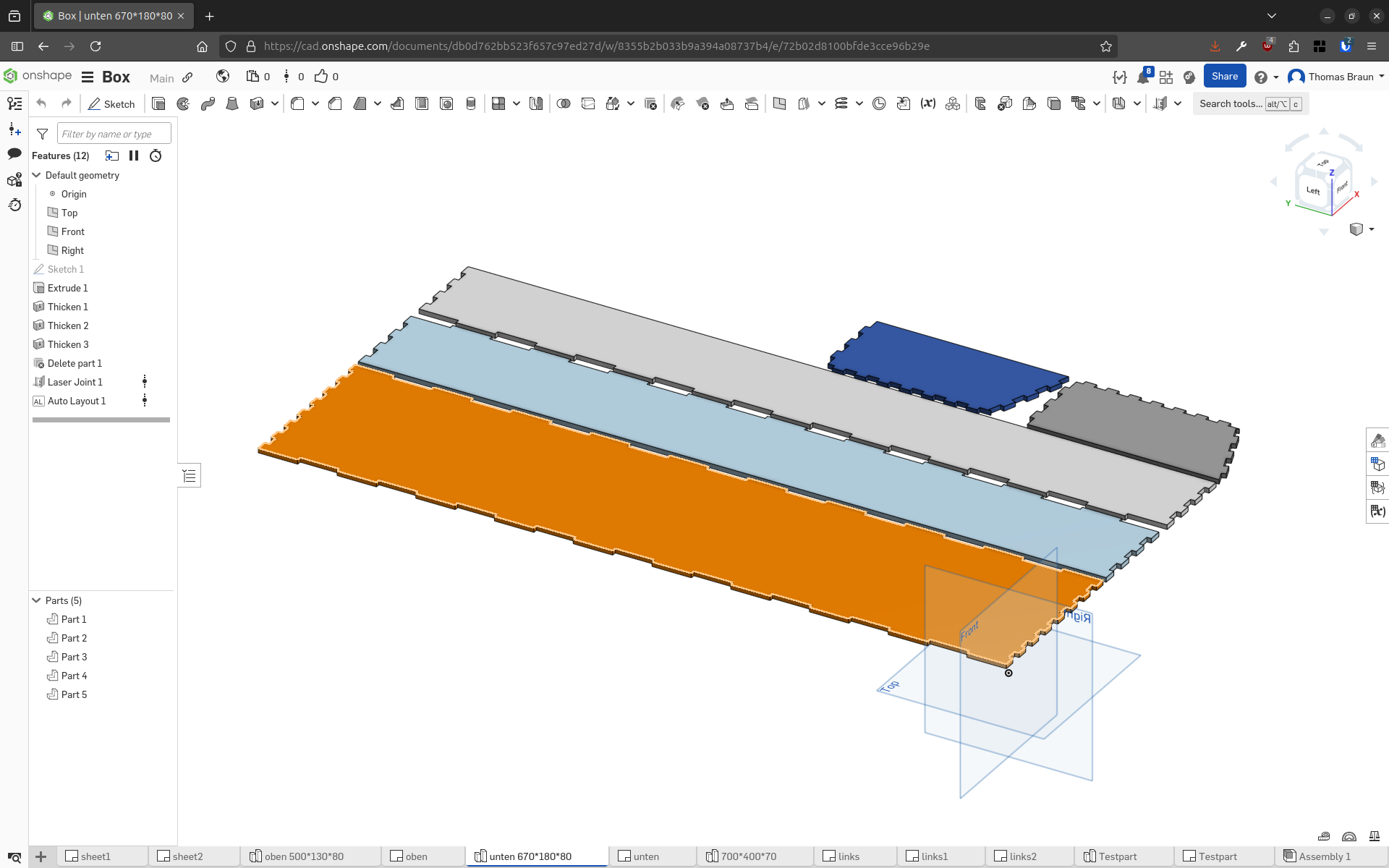Screen dimensions: 1389x868
Task: Collapse the Features (12) list
Action: coord(61,155)
